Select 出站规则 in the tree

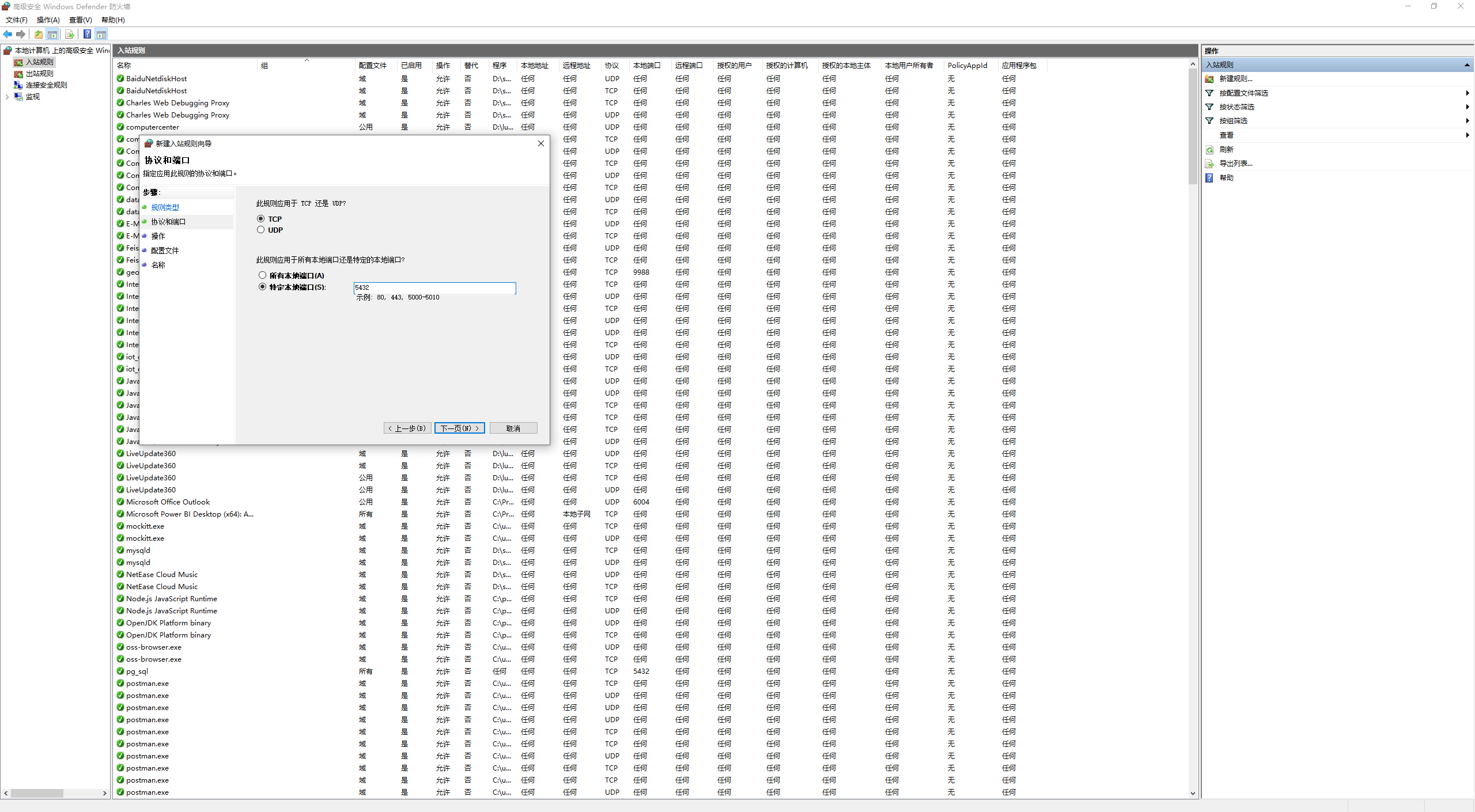coord(39,74)
